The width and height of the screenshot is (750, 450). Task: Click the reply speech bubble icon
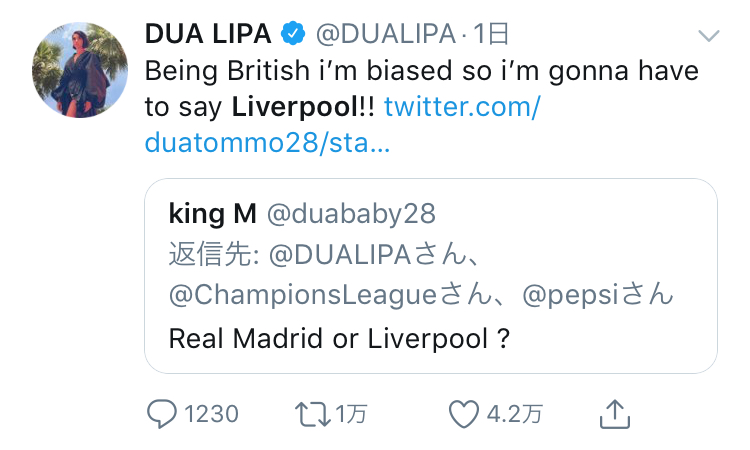tap(161, 413)
